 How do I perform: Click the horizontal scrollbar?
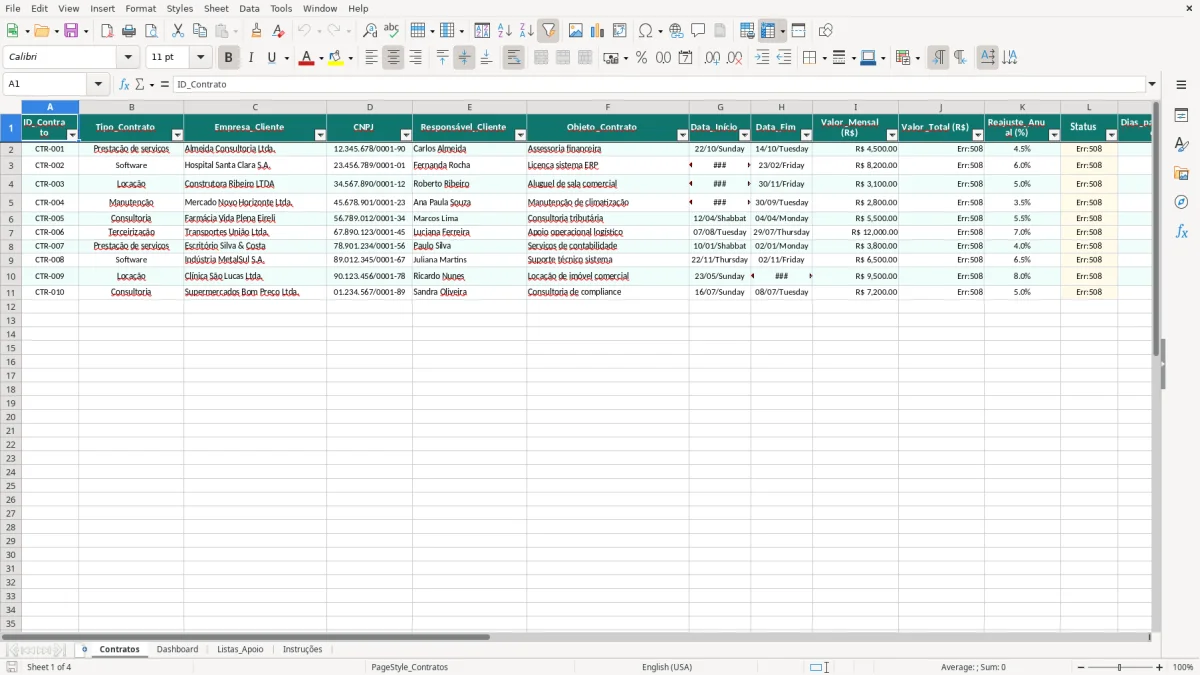pos(245,637)
